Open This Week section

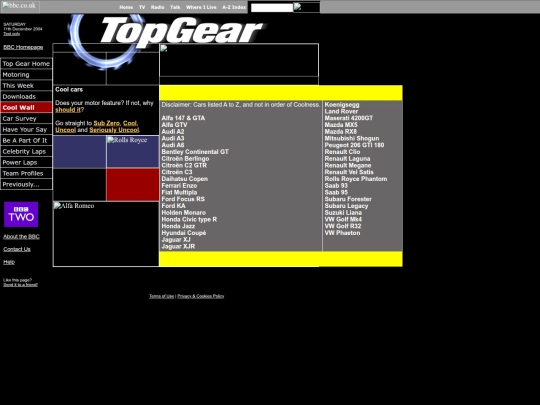tap(26, 86)
